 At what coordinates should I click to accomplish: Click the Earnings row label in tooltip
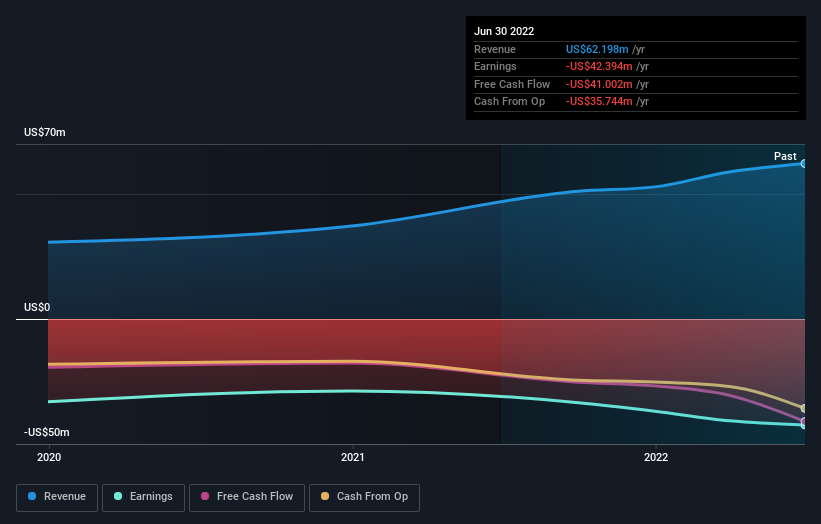pyautogui.click(x=495, y=66)
